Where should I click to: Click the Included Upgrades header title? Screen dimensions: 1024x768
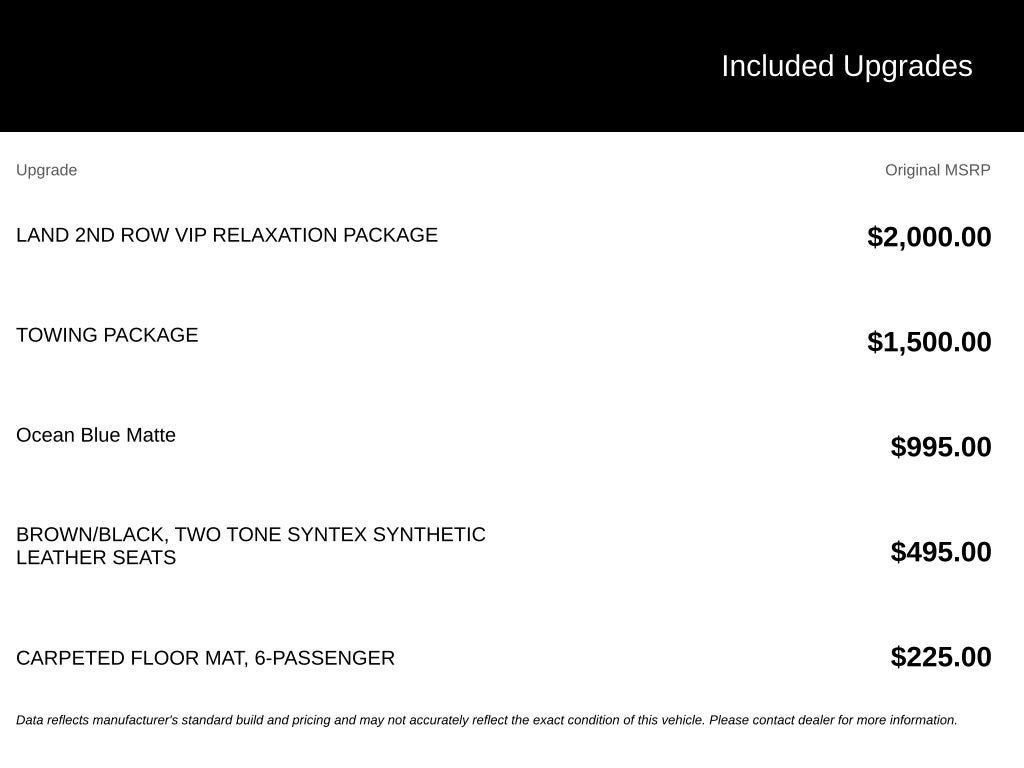[846, 67]
